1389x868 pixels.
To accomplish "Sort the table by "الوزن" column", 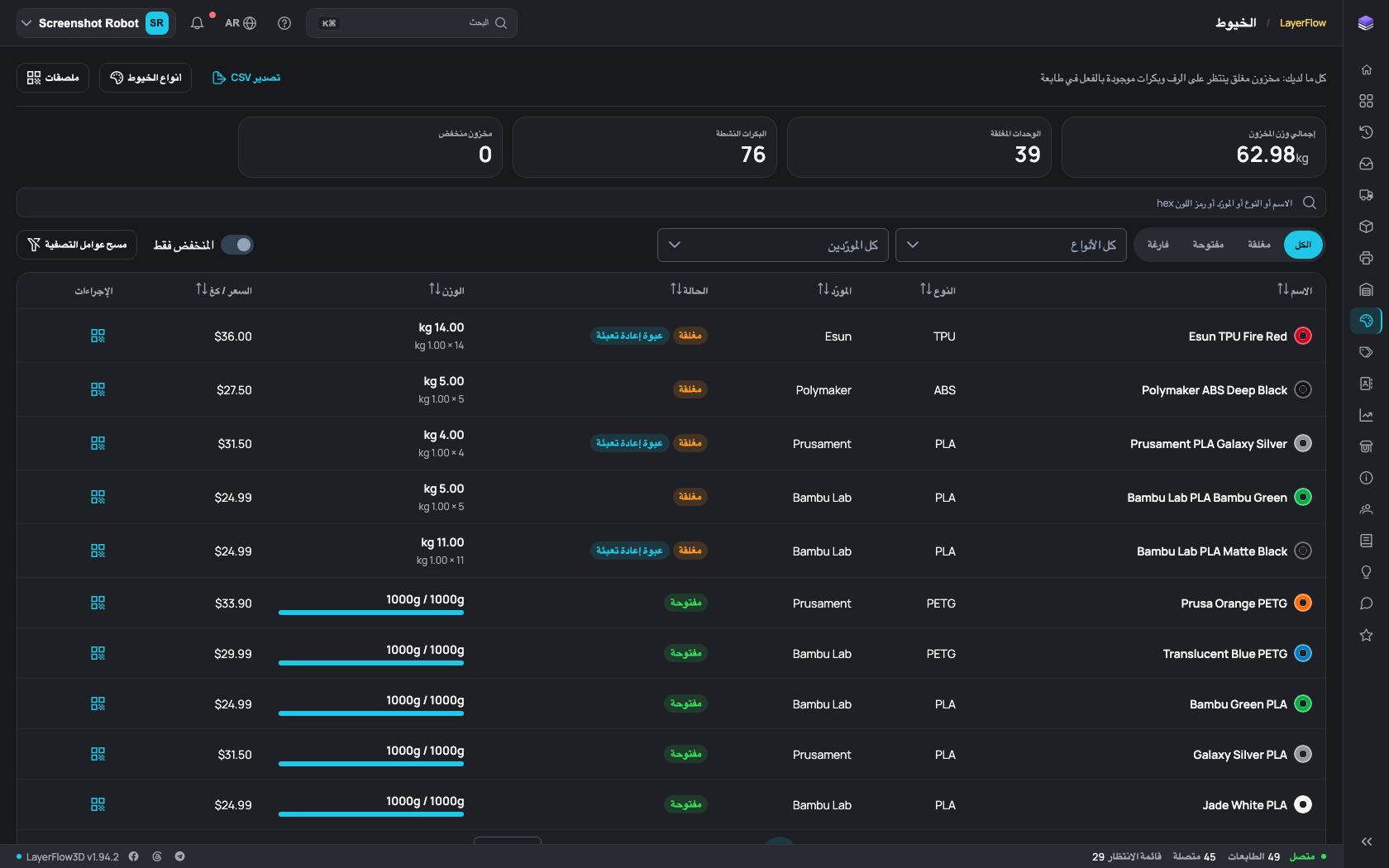I will [x=446, y=290].
